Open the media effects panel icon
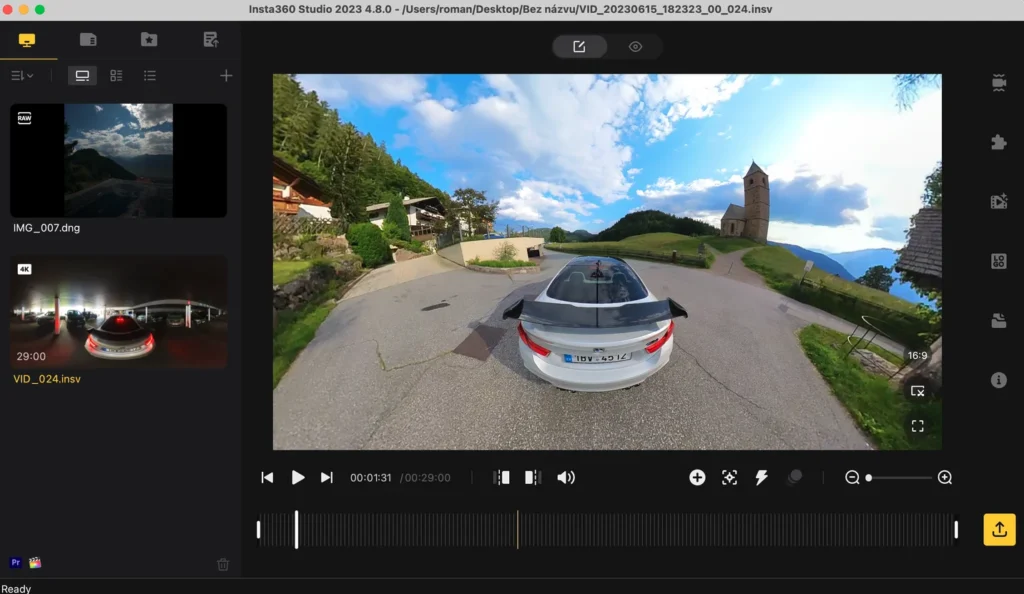This screenshot has height=594, width=1024. 999,202
